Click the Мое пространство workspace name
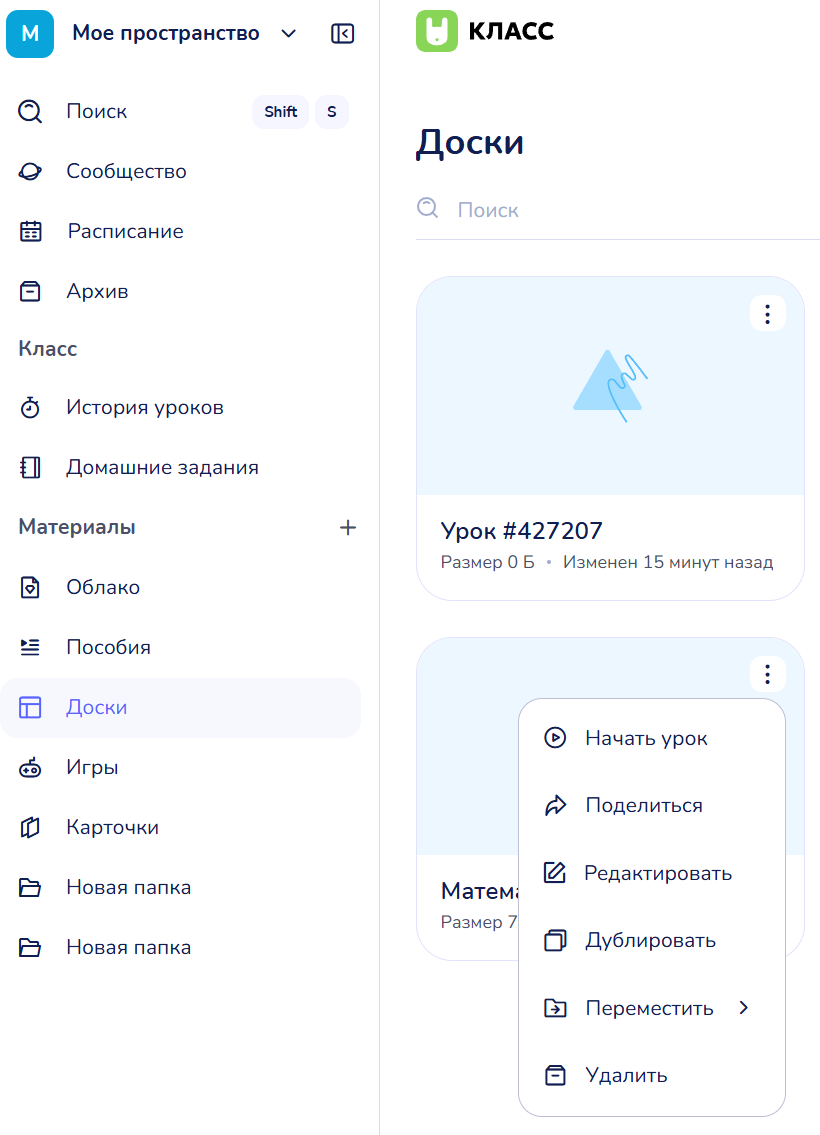 [166, 33]
